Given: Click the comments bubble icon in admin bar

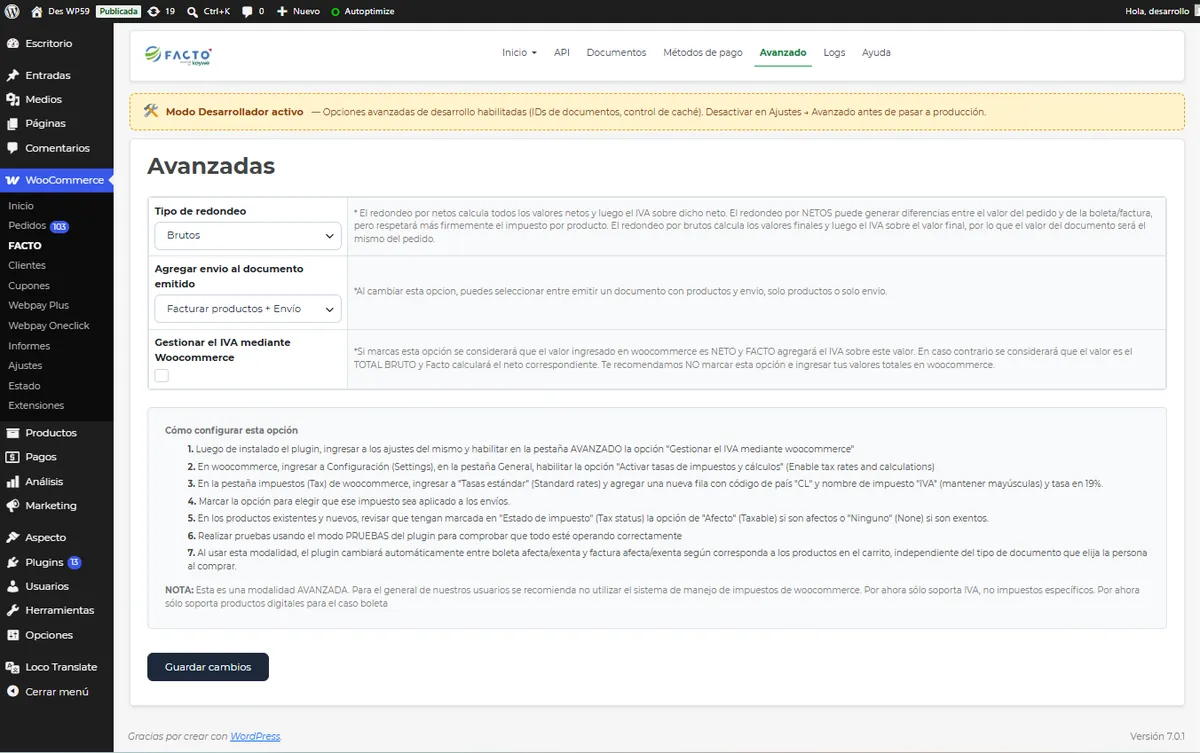Looking at the screenshot, I should (x=247, y=11).
